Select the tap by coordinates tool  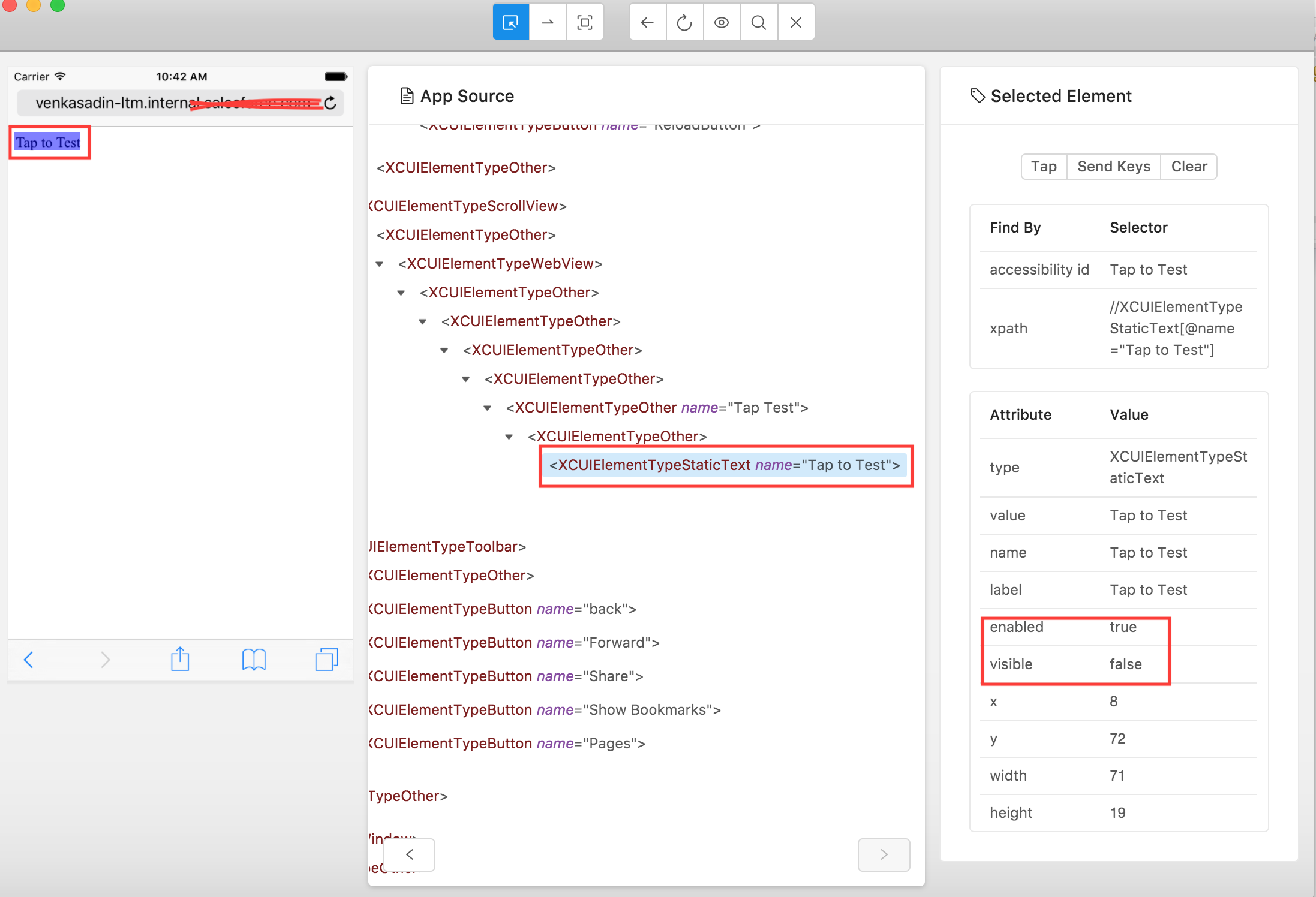(585, 23)
